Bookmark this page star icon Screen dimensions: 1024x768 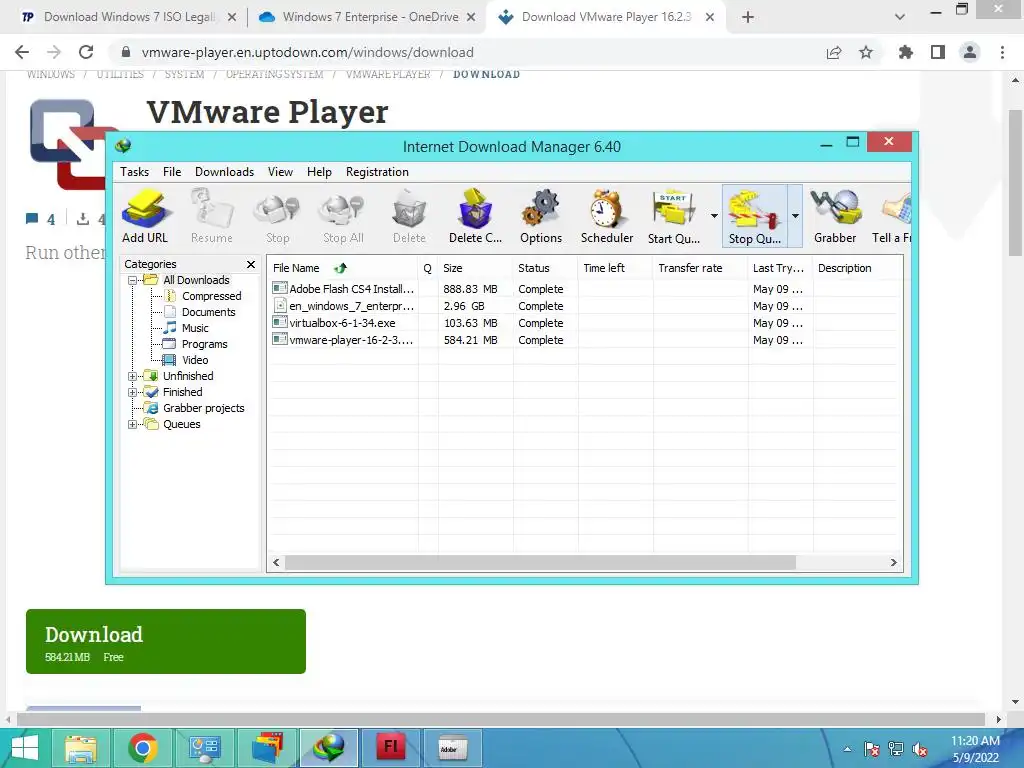(x=866, y=52)
